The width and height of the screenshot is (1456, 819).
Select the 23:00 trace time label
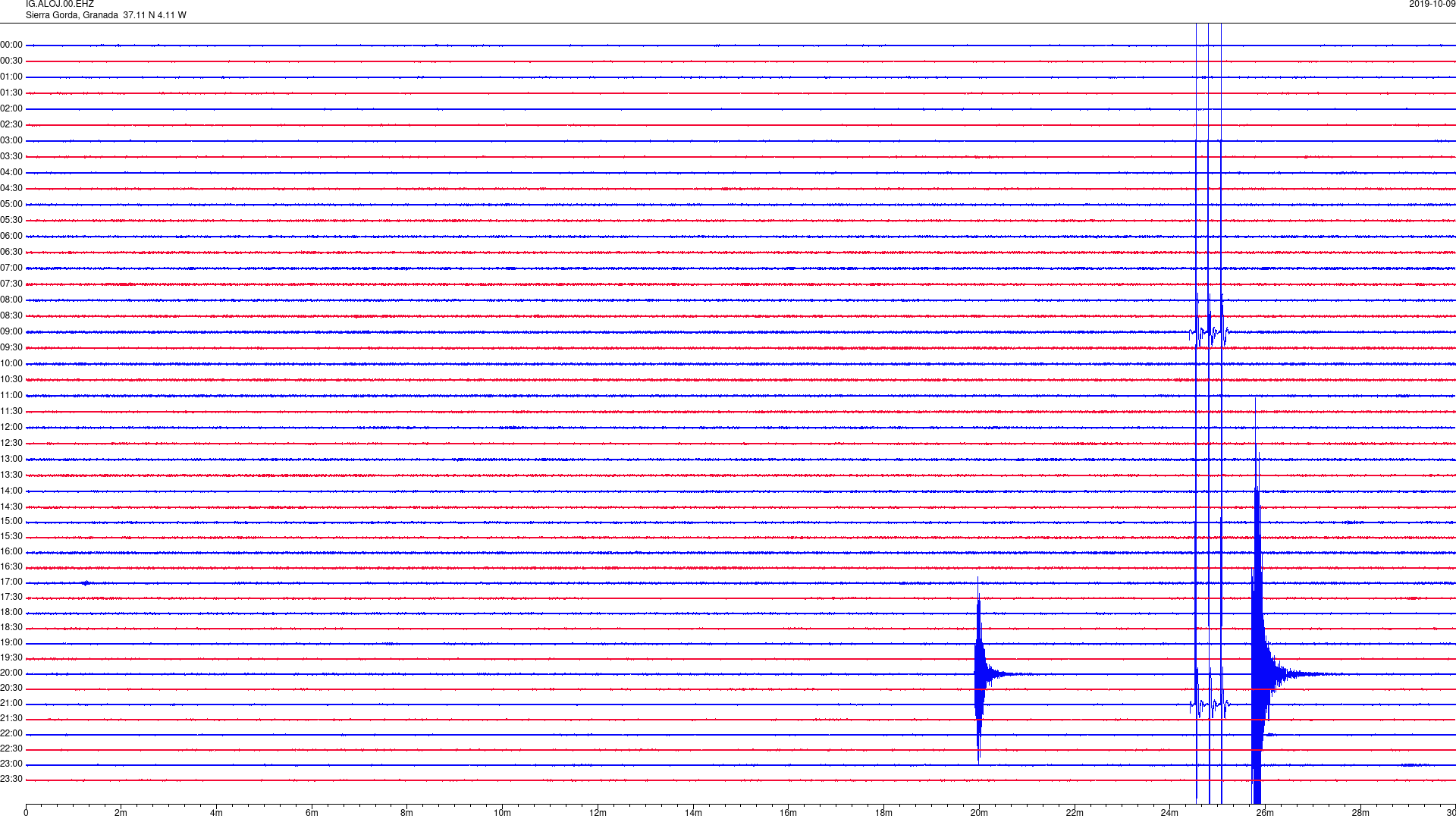pyautogui.click(x=11, y=764)
